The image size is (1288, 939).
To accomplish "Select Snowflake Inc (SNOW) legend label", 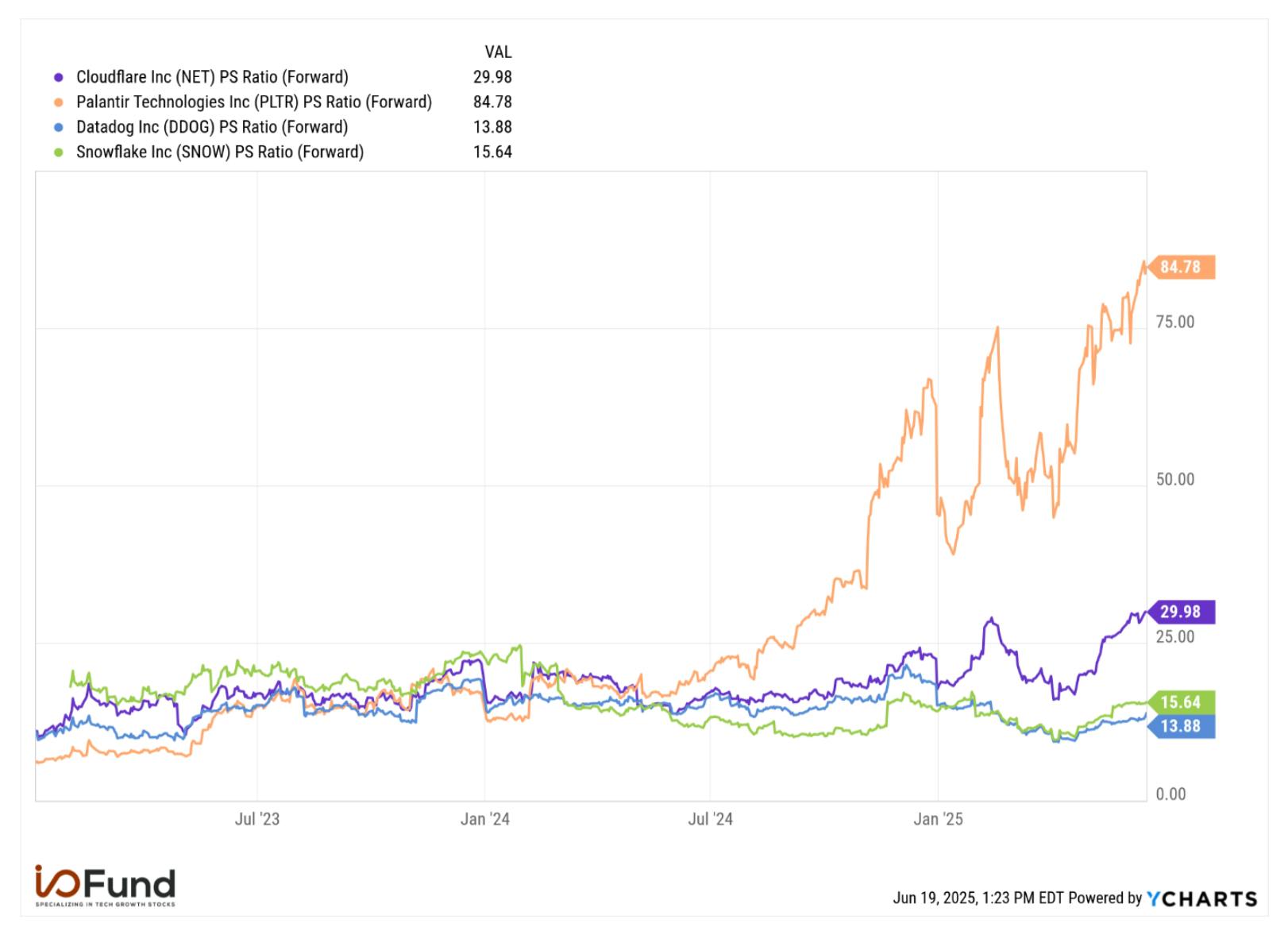I will pyautogui.click(x=220, y=152).
